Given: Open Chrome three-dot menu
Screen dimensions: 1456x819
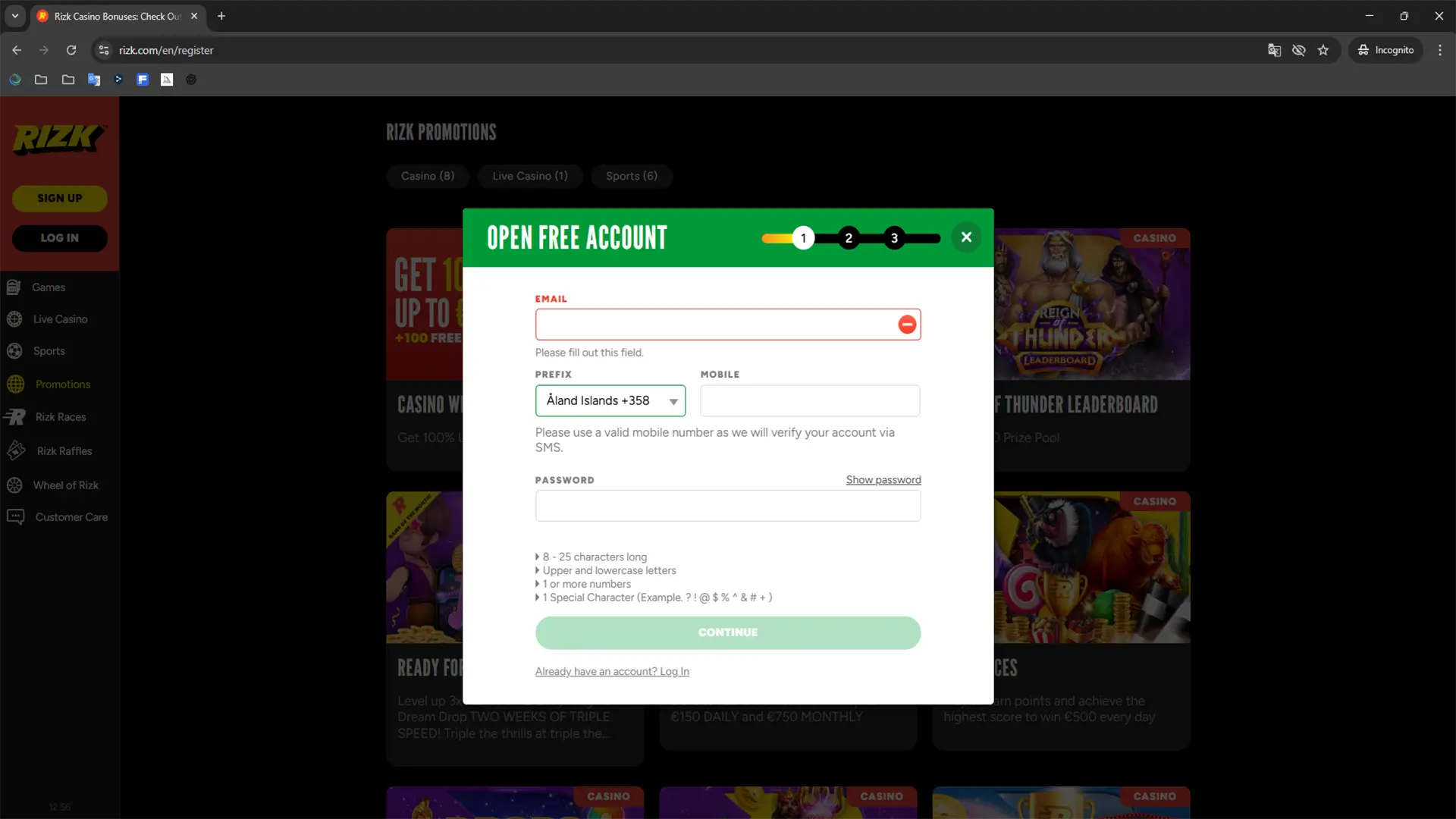Looking at the screenshot, I should pyautogui.click(x=1439, y=50).
